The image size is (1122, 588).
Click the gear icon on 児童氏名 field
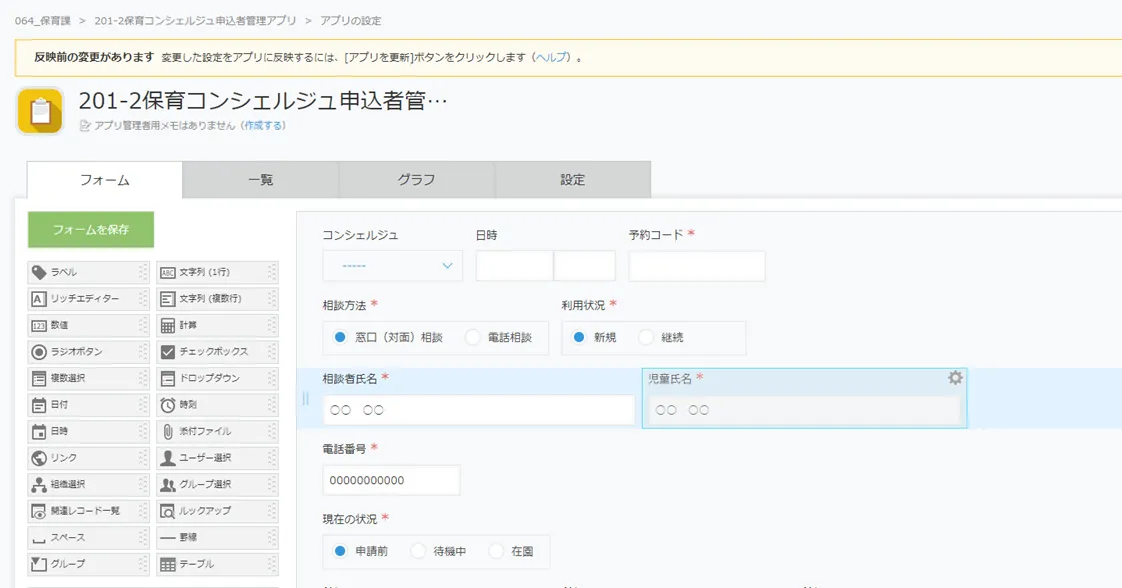[955, 378]
